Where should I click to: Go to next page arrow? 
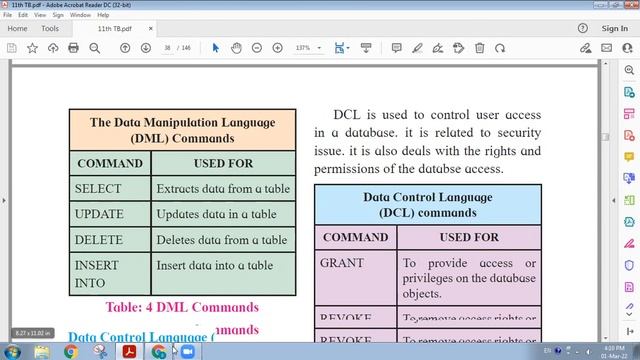[146, 48]
